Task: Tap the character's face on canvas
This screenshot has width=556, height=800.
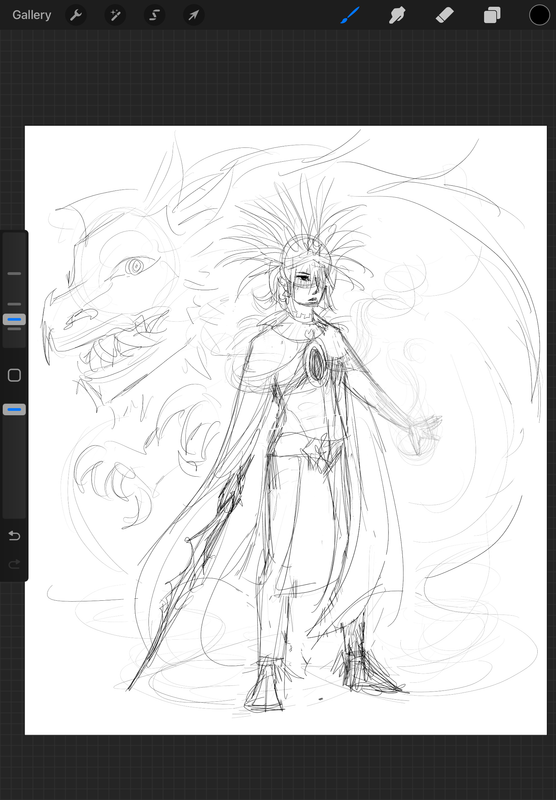Action: coord(307,286)
